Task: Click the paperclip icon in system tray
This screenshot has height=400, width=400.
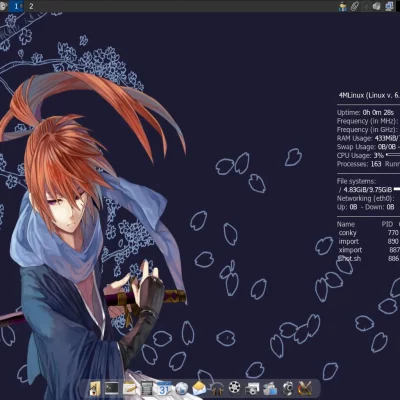Action: tap(354, 6)
